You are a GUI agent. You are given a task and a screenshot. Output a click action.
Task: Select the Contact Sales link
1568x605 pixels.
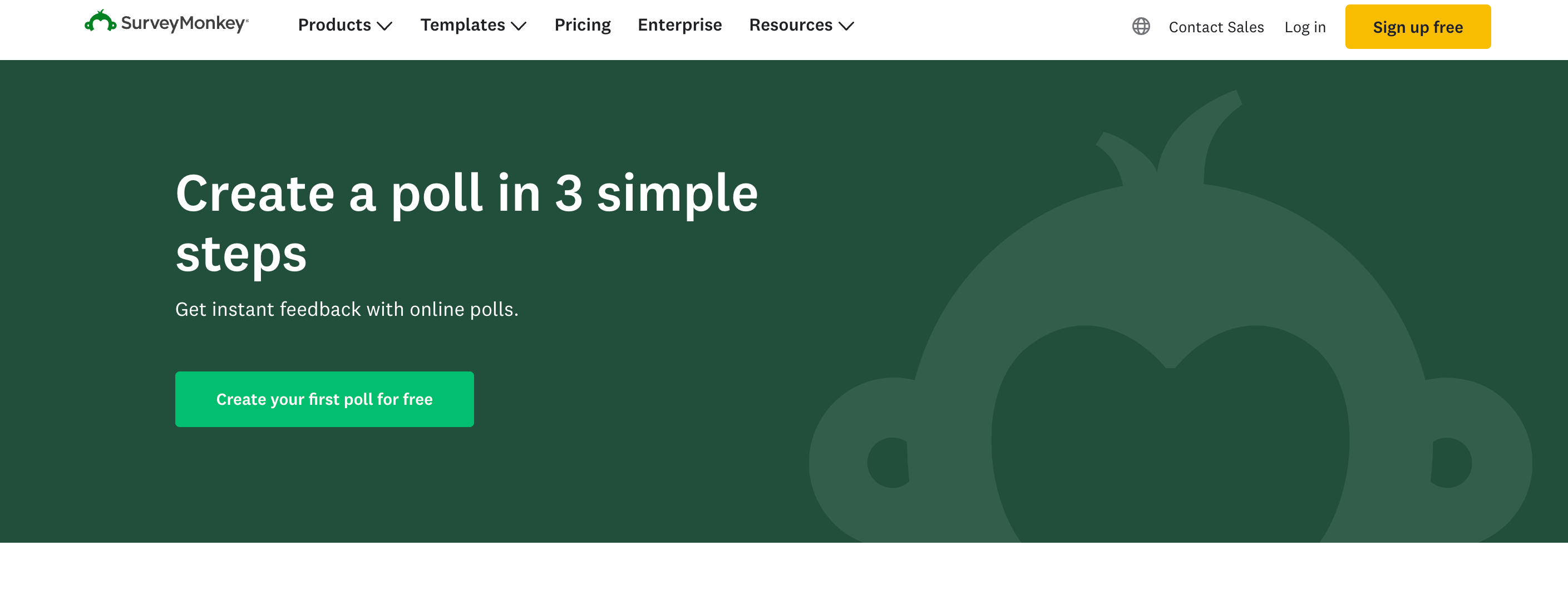[1216, 27]
